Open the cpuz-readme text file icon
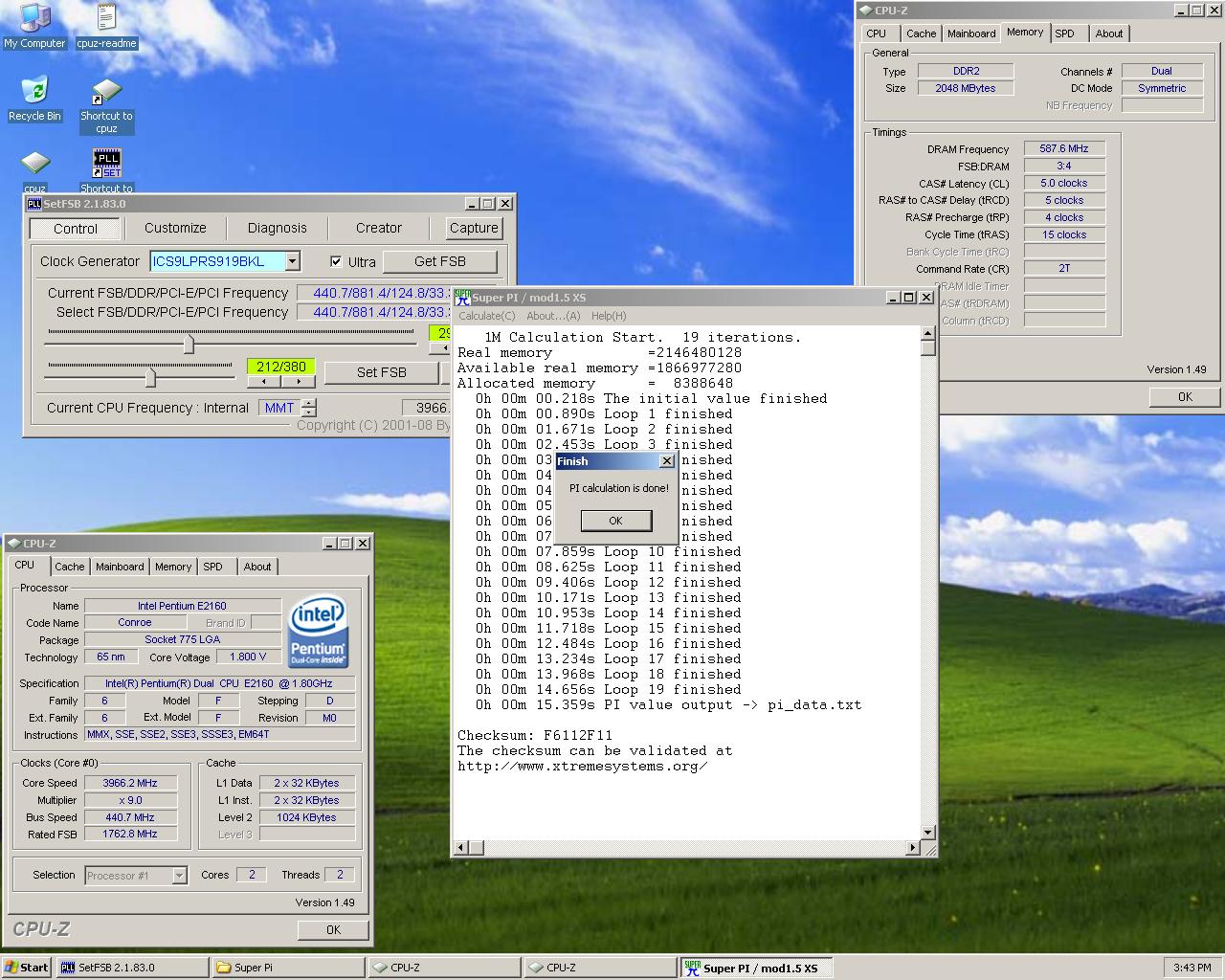This screenshot has width=1225, height=980. [x=106, y=26]
